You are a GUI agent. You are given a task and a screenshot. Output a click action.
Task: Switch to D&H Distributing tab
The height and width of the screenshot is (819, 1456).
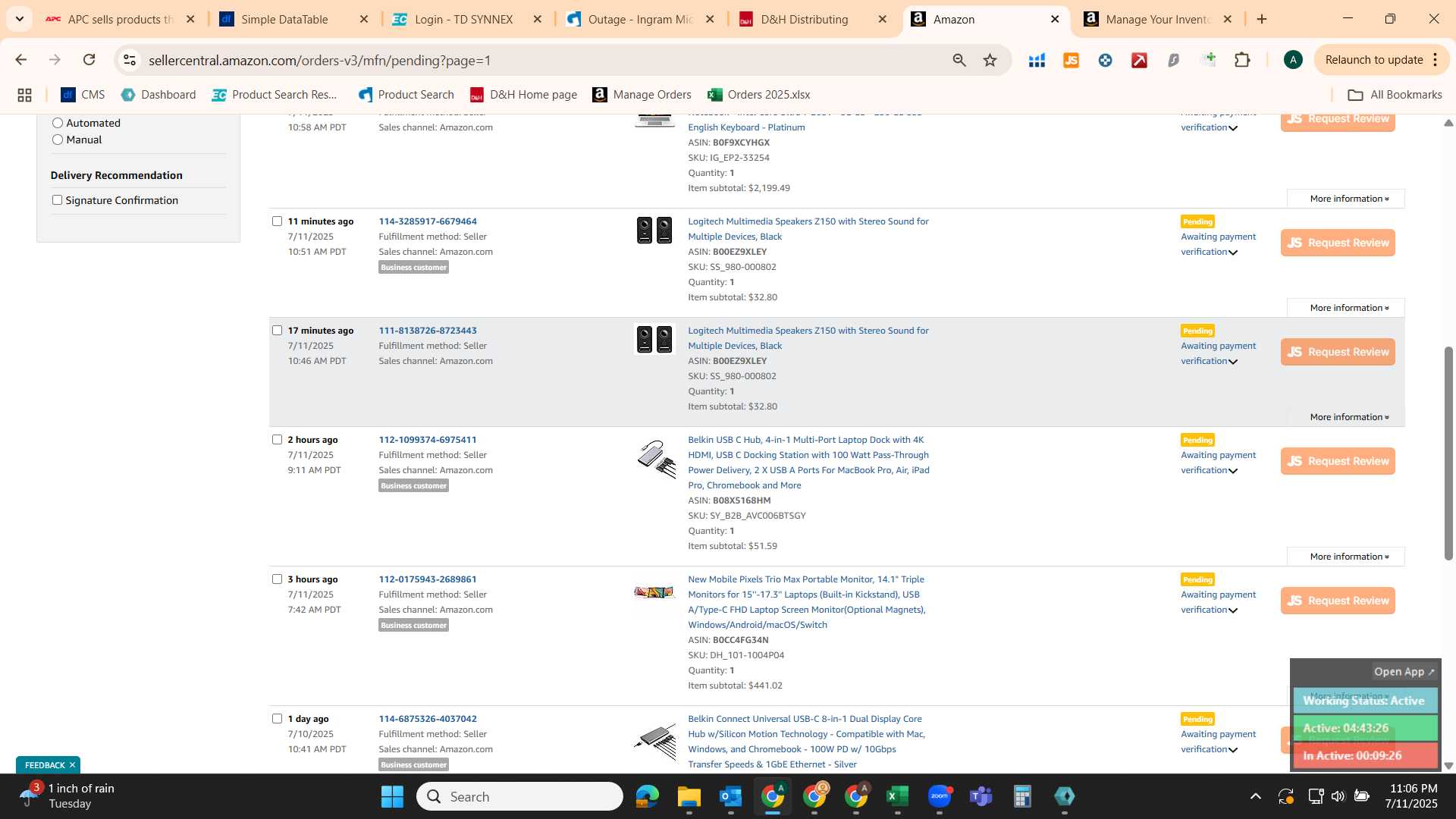coord(814,19)
